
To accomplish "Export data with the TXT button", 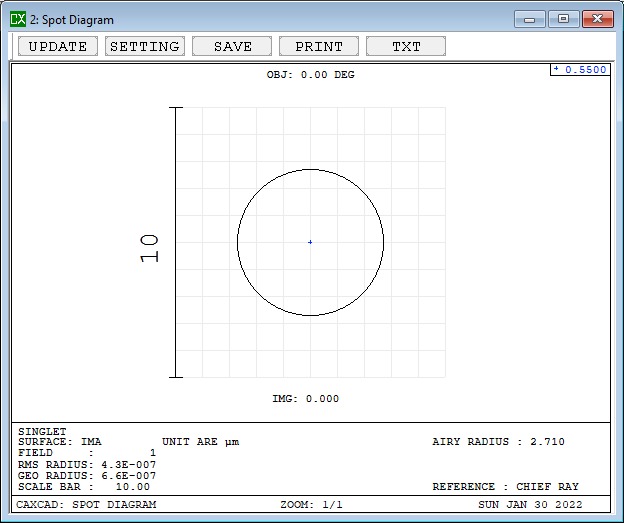I will (x=406, y=46).
